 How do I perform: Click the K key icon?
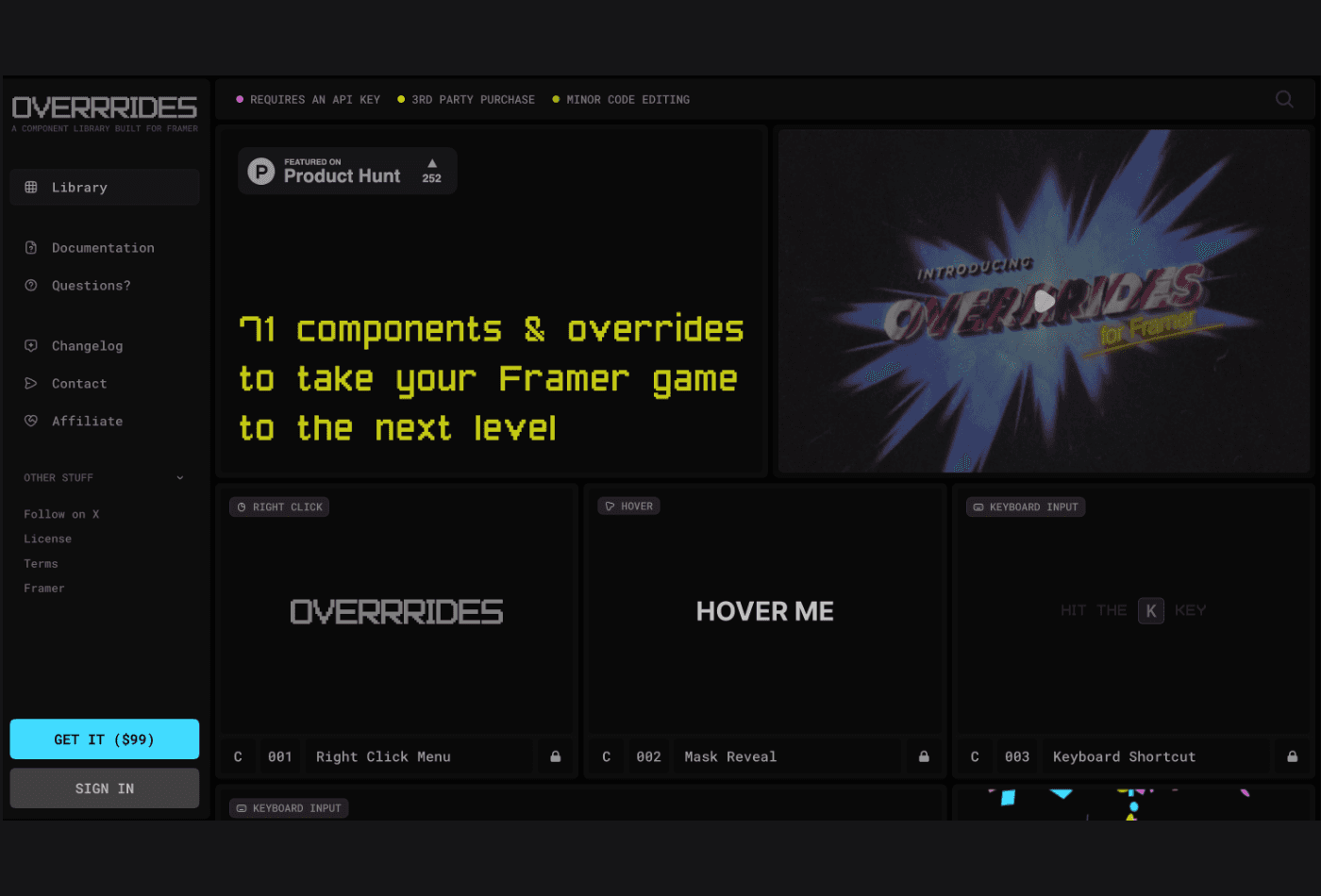(x=1151, y=611)
